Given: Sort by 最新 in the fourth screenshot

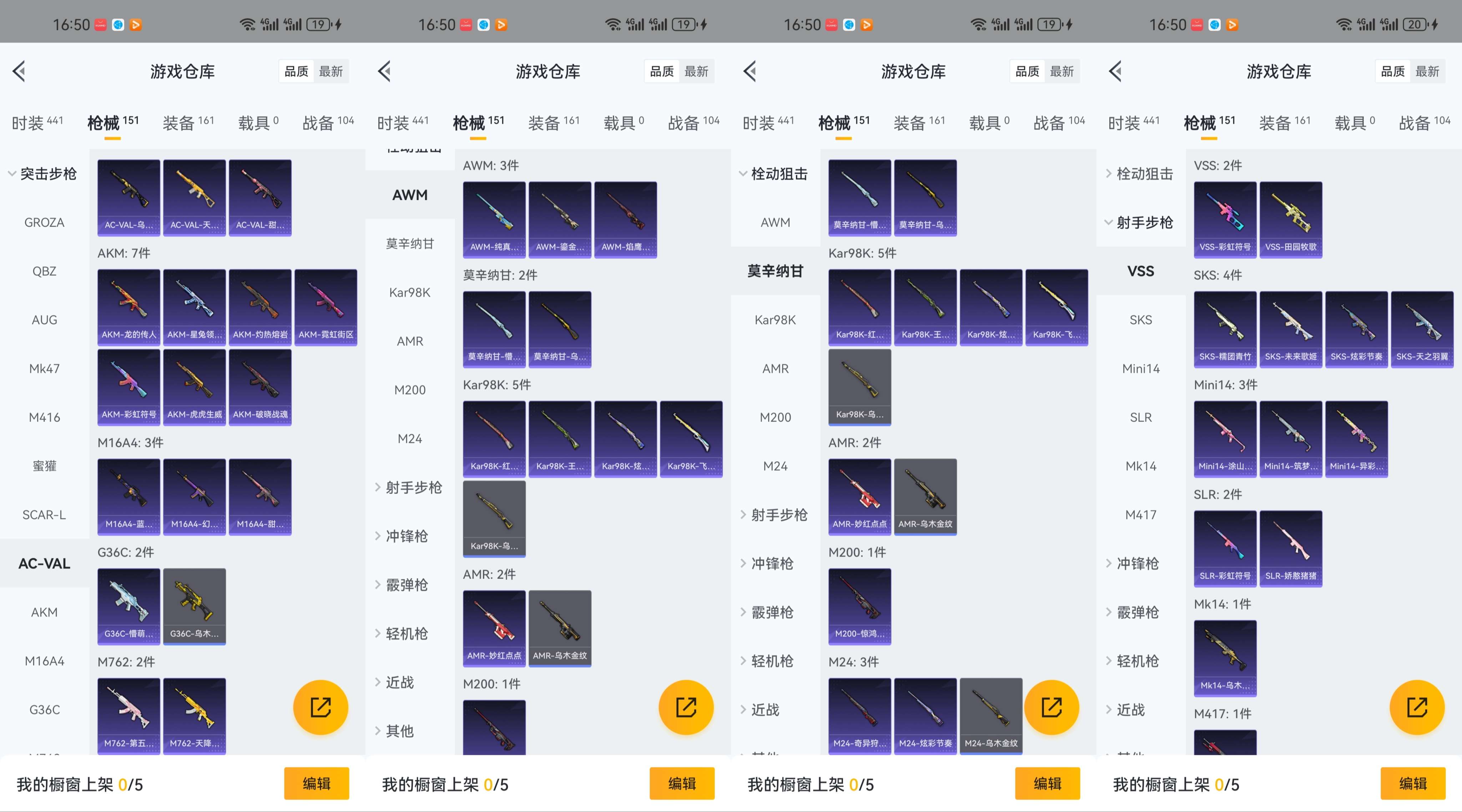Looking at the screenshot, I should coord(1427,71).
